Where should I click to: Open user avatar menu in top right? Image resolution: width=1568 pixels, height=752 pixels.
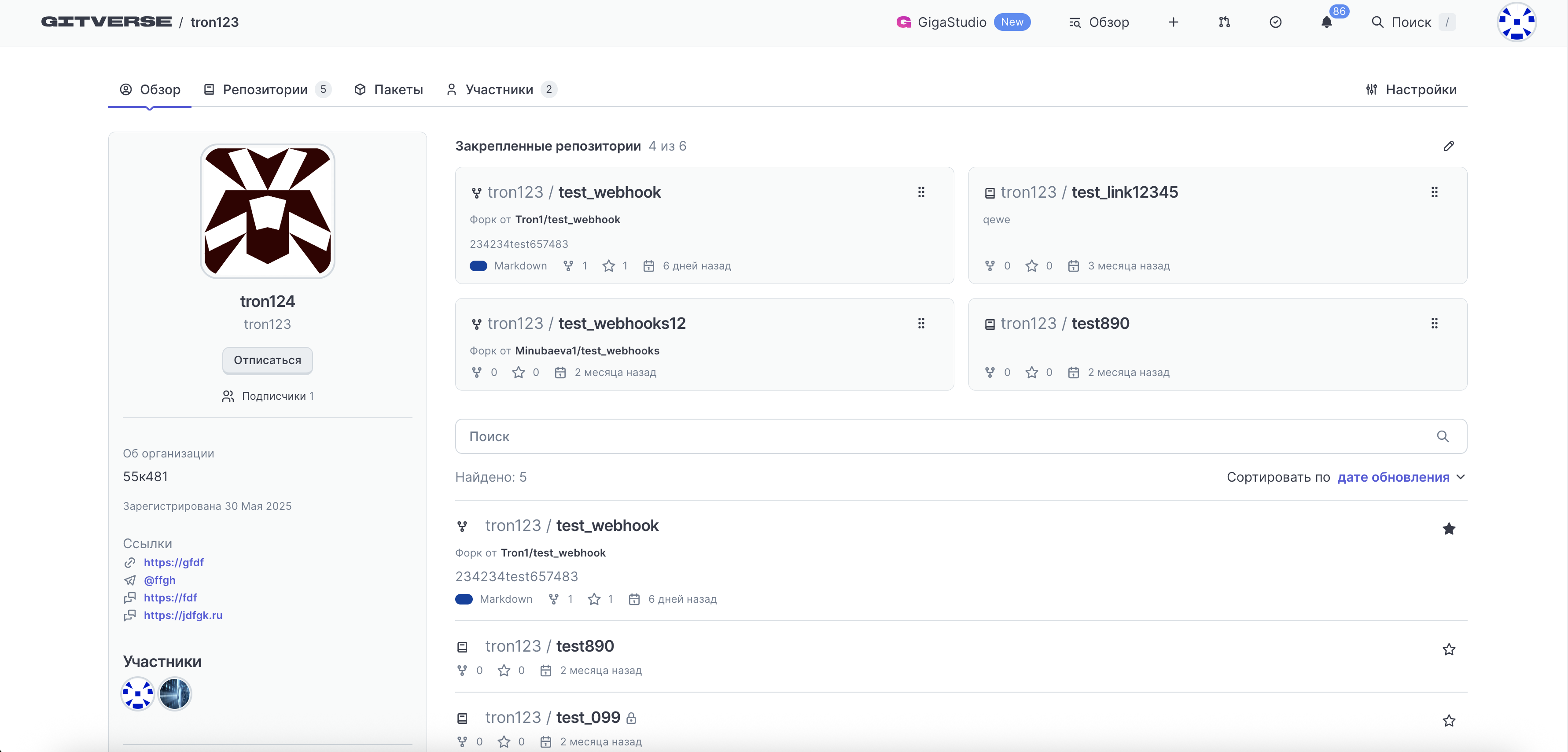[1516, 22]
